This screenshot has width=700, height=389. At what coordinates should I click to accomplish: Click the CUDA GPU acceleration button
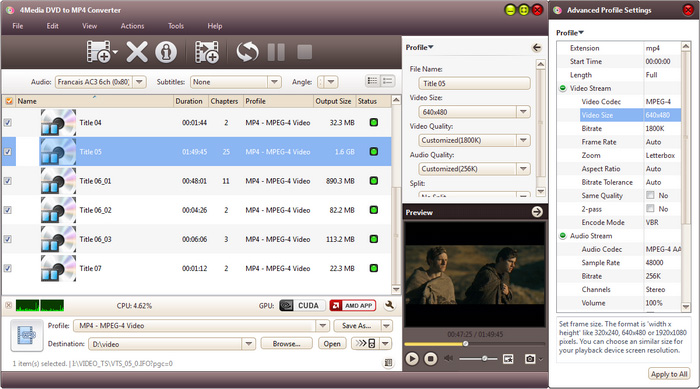point(303,305)
